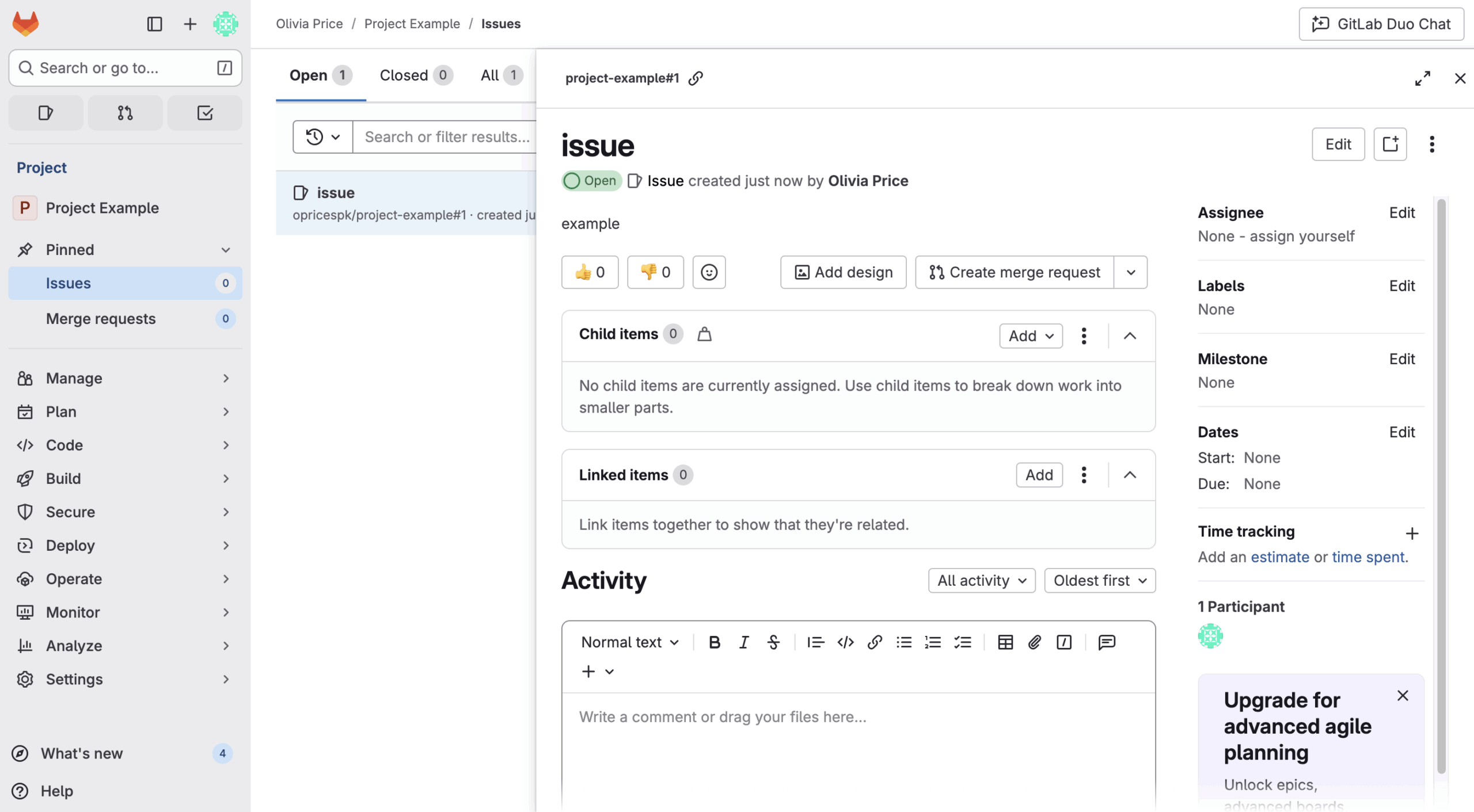Apply bold formatting in the comment toolbar
This screenshot has width=1474, height=812.
click(714, 642)
